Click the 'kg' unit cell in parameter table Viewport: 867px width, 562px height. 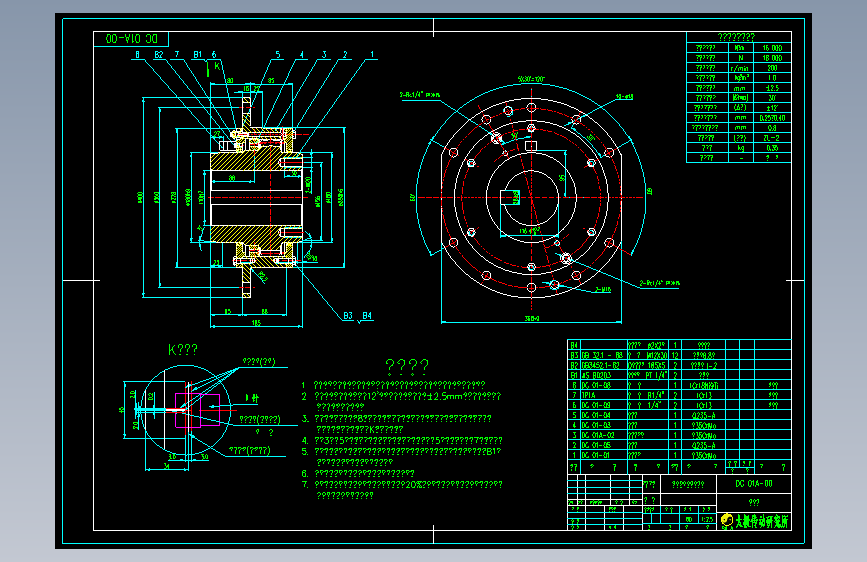pyautogui.click(x=740, y=148)
